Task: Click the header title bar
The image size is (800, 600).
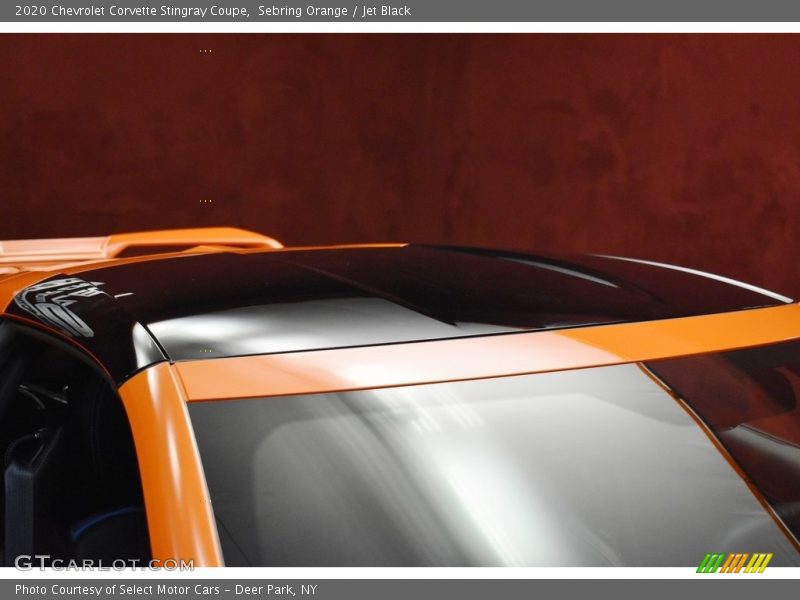Action: click(400, 10)
